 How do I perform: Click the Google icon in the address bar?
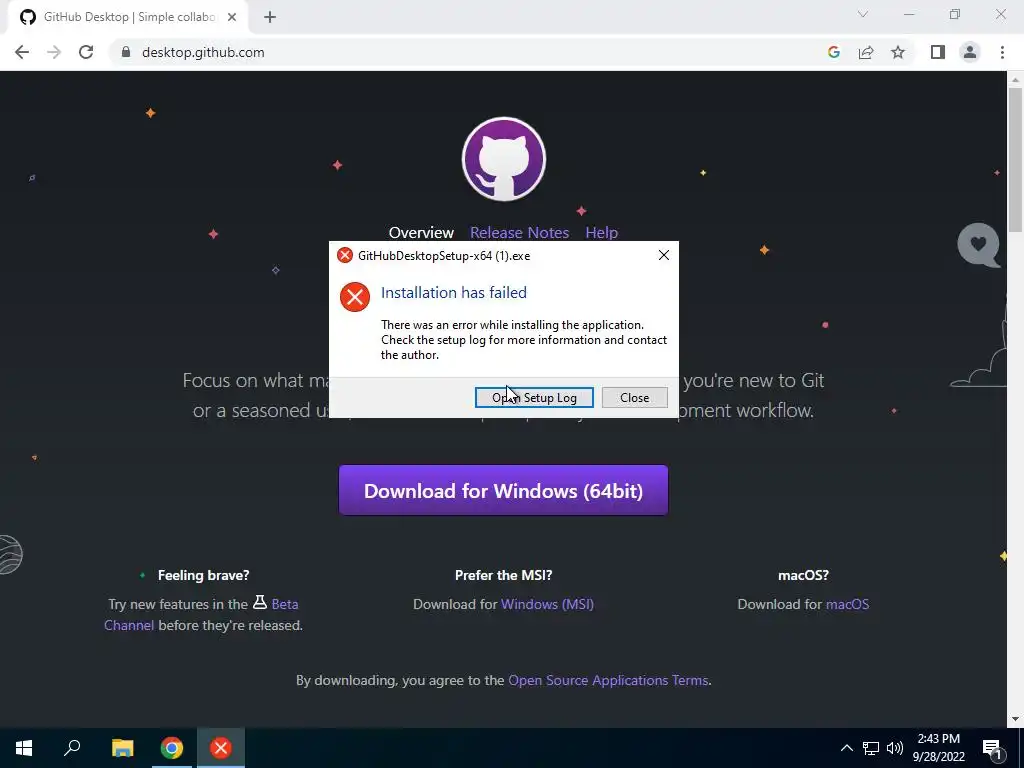point(833,52)
